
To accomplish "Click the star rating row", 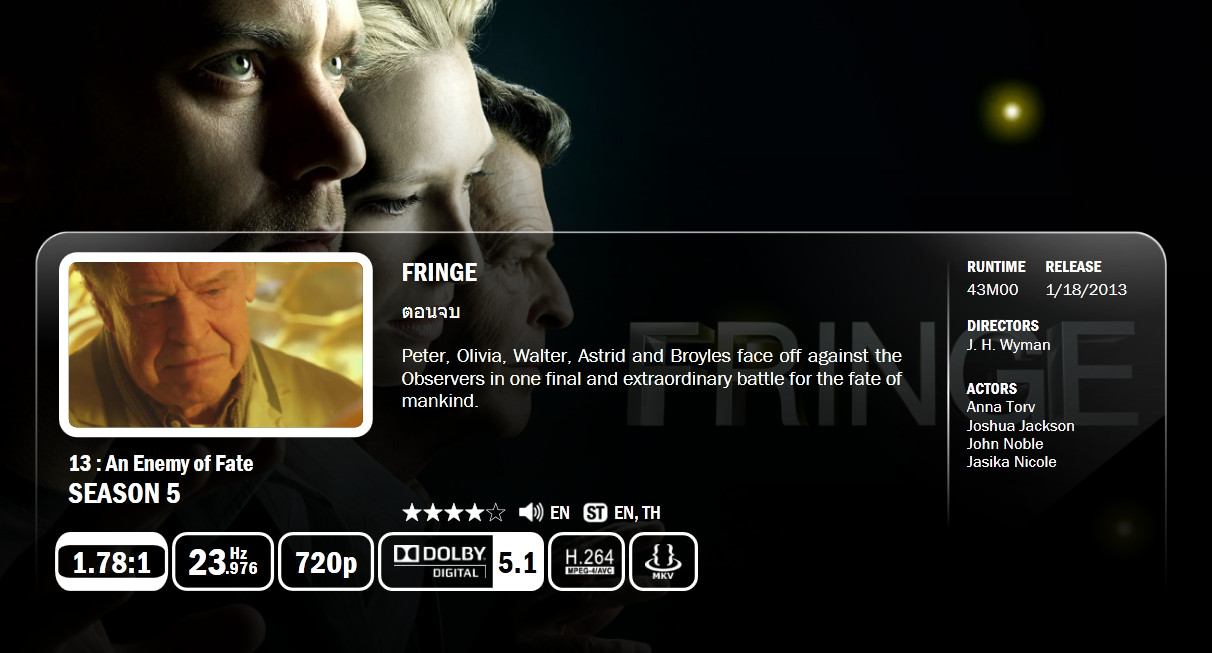I will click(x=454, y=513).
